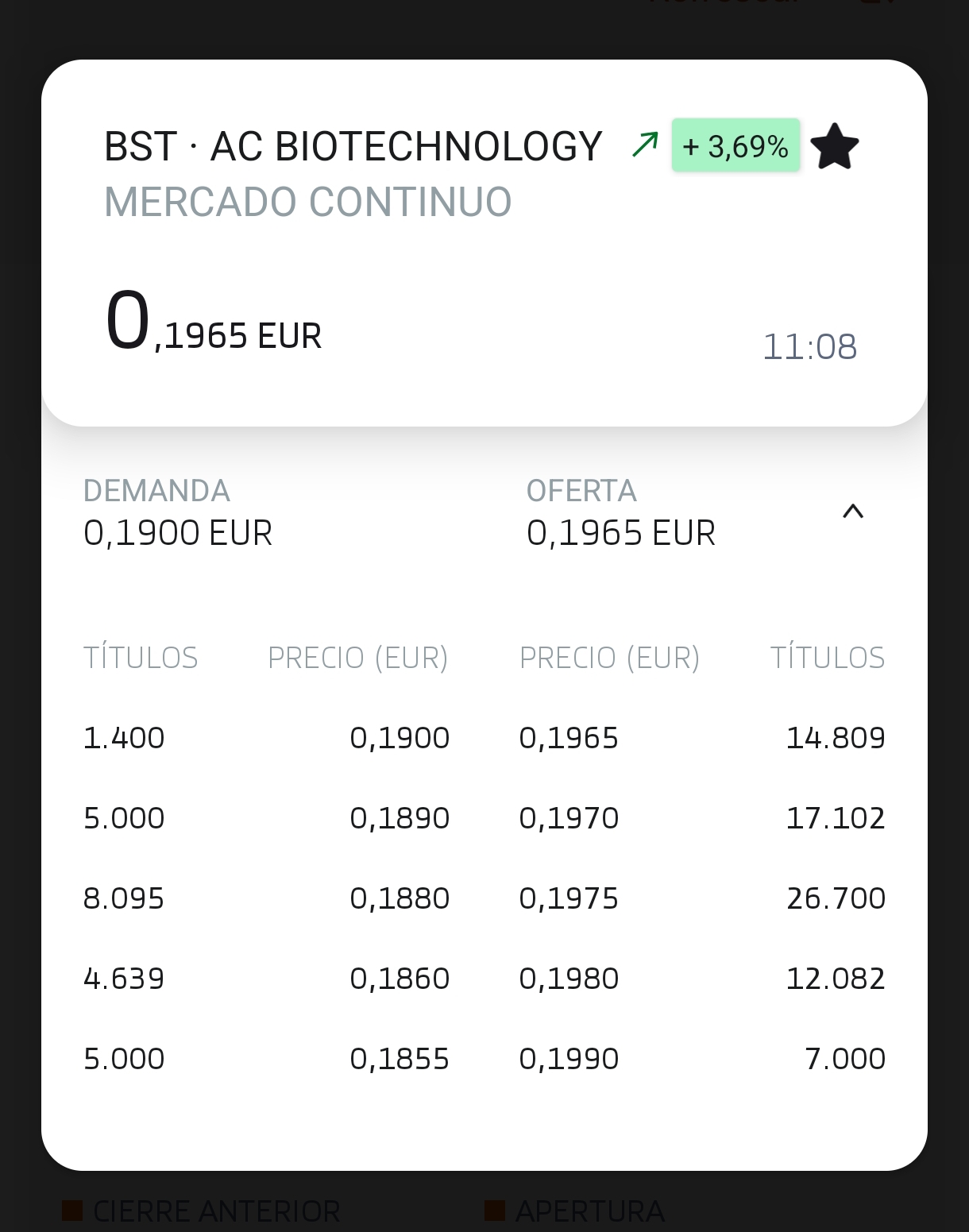This screenshot has width=969, height=1232.
Task: Select the ask row priced 0,1970
Action: coord(702,818)
